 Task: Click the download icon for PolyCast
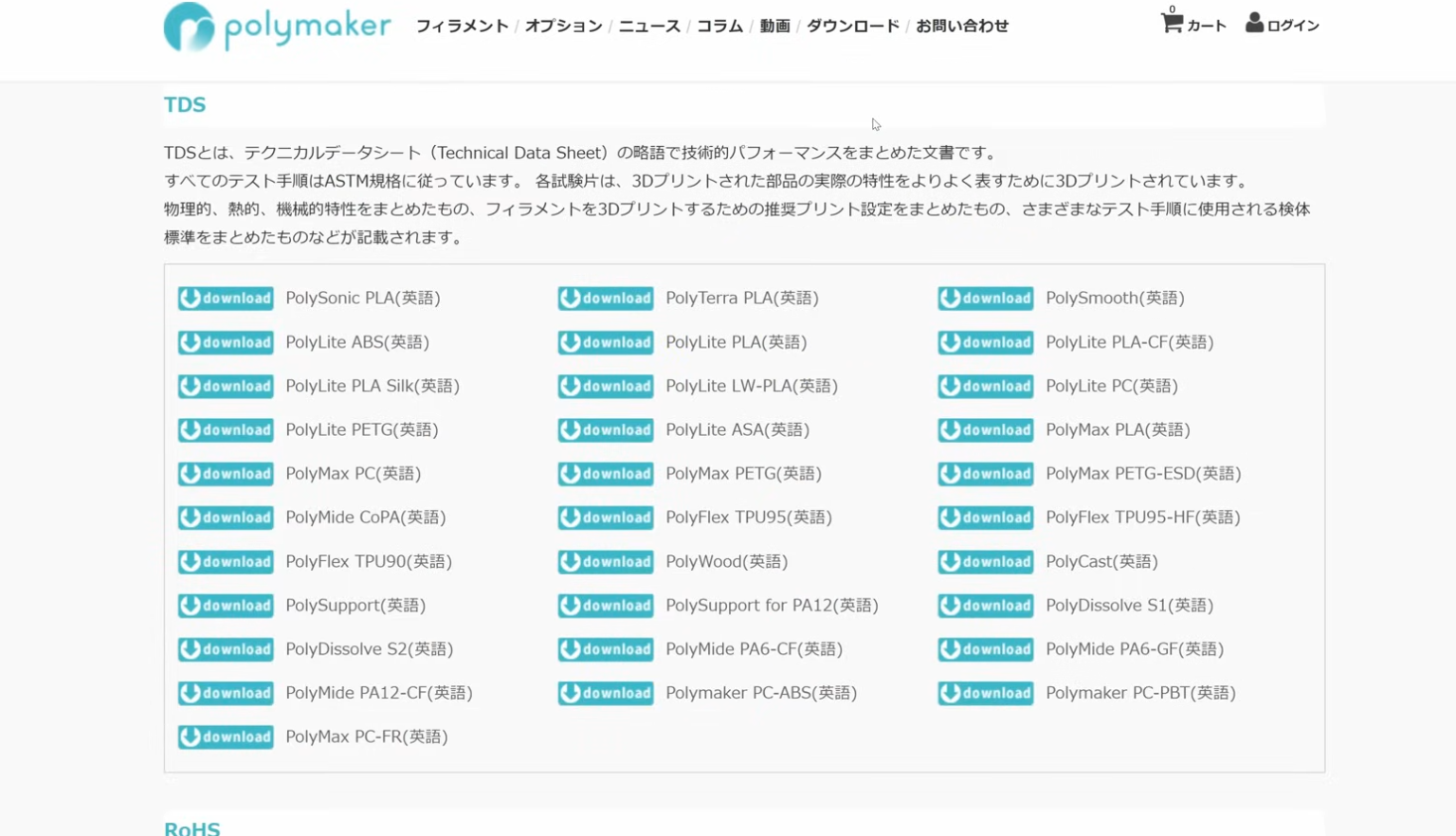(x=985, y=561)
